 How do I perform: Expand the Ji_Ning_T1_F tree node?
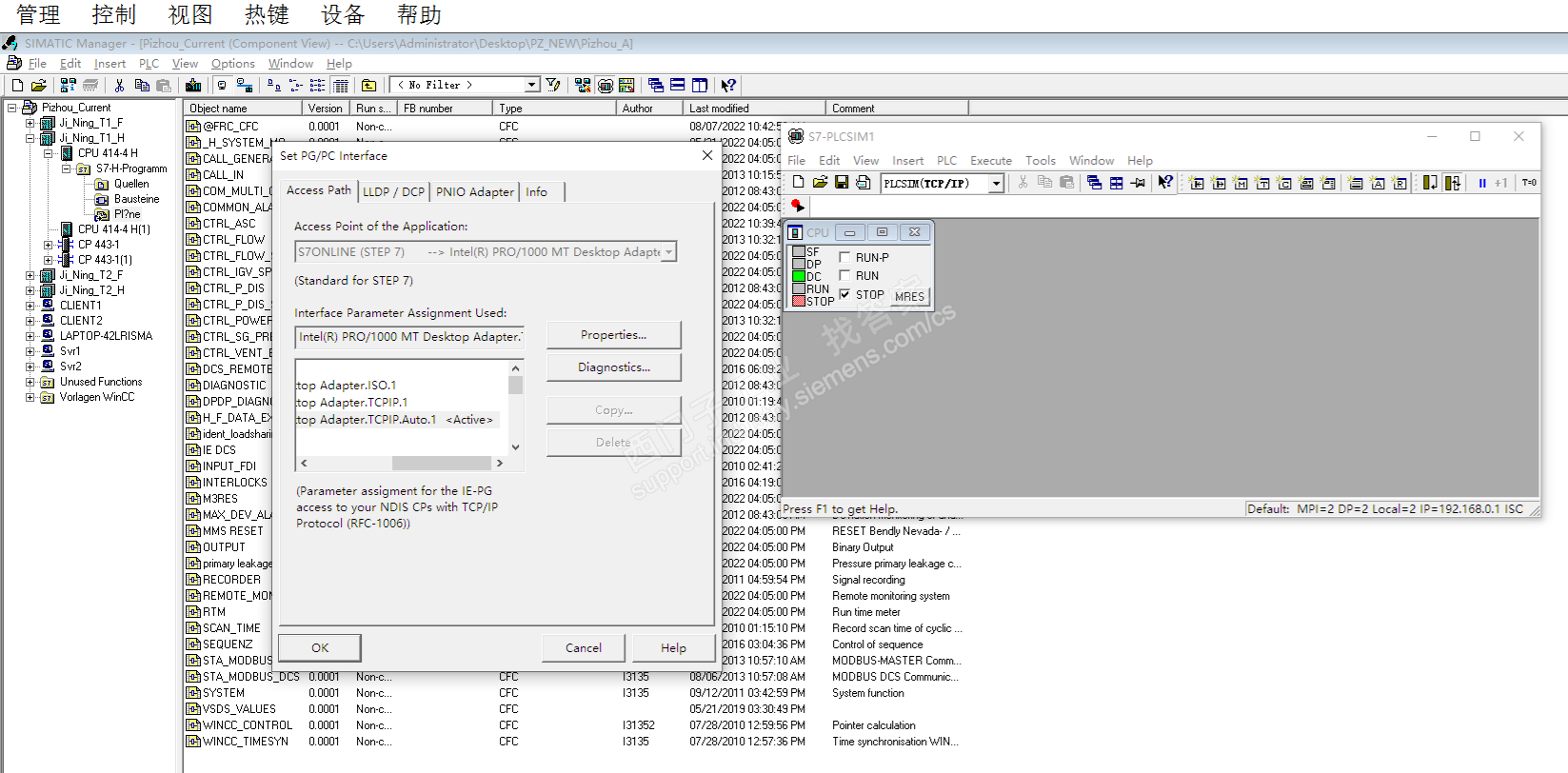tap(30, 123)
